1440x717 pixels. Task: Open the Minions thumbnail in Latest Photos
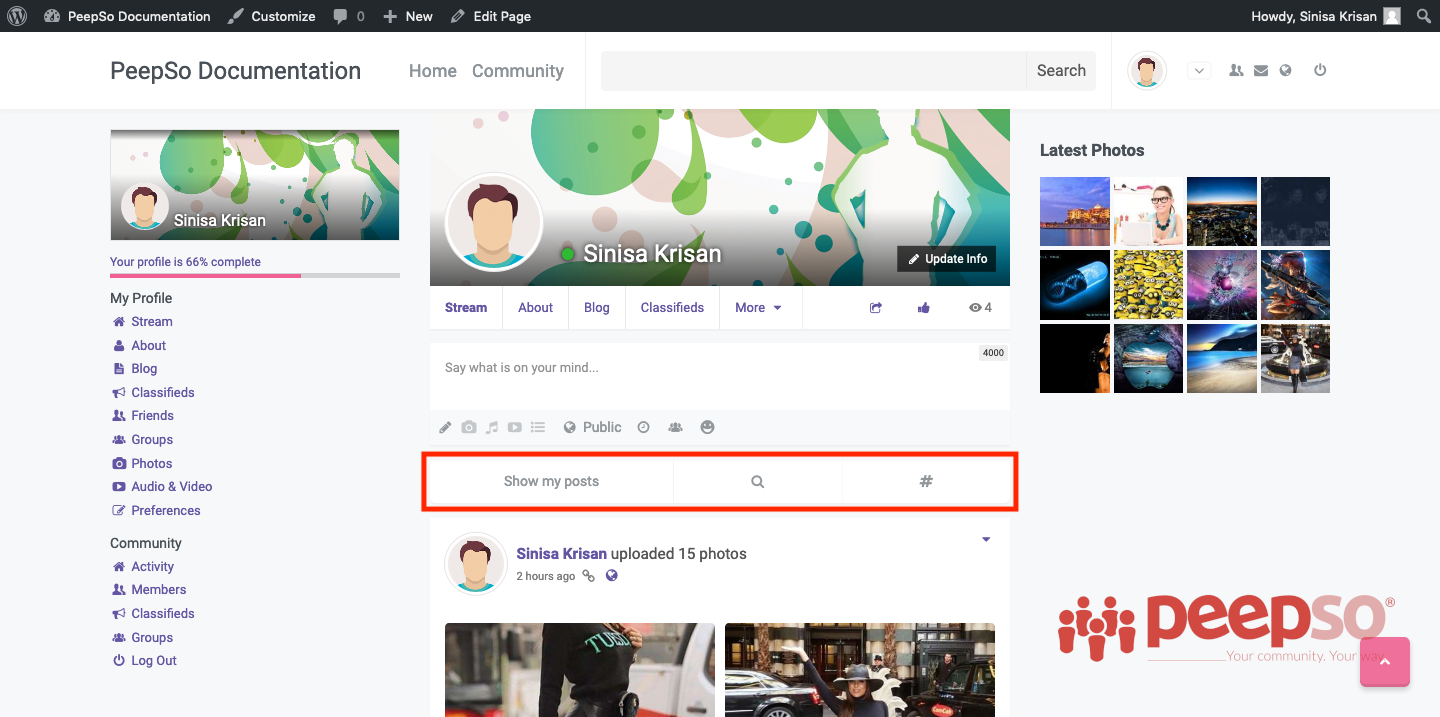(x=1149, y=285)
